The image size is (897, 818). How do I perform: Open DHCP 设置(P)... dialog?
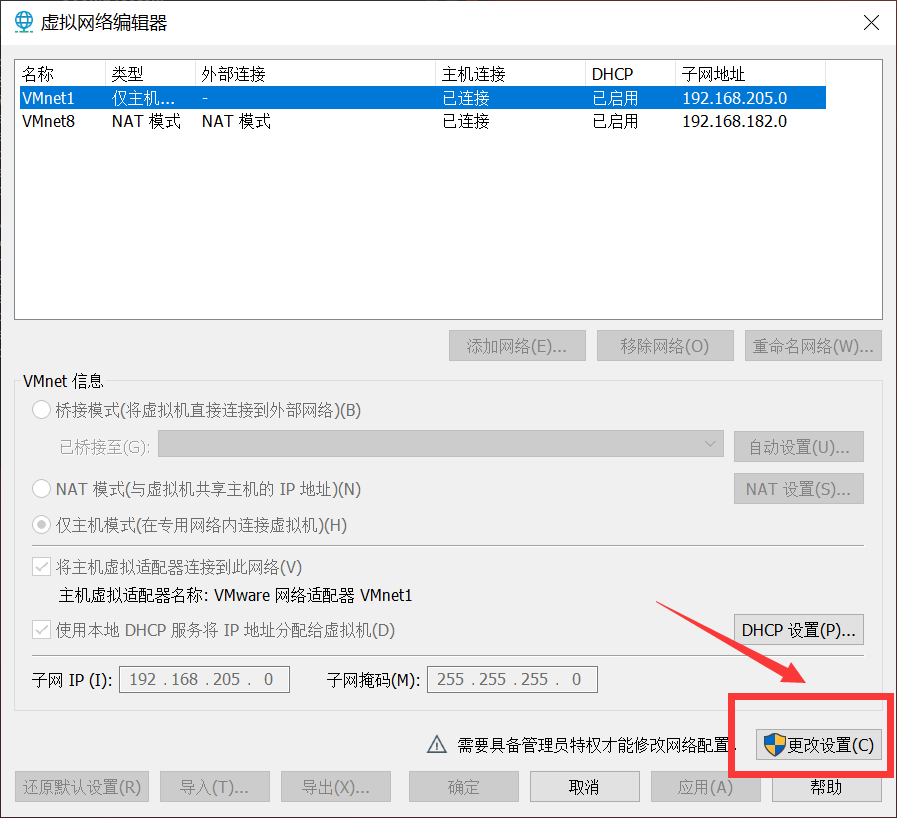[799, 629]
